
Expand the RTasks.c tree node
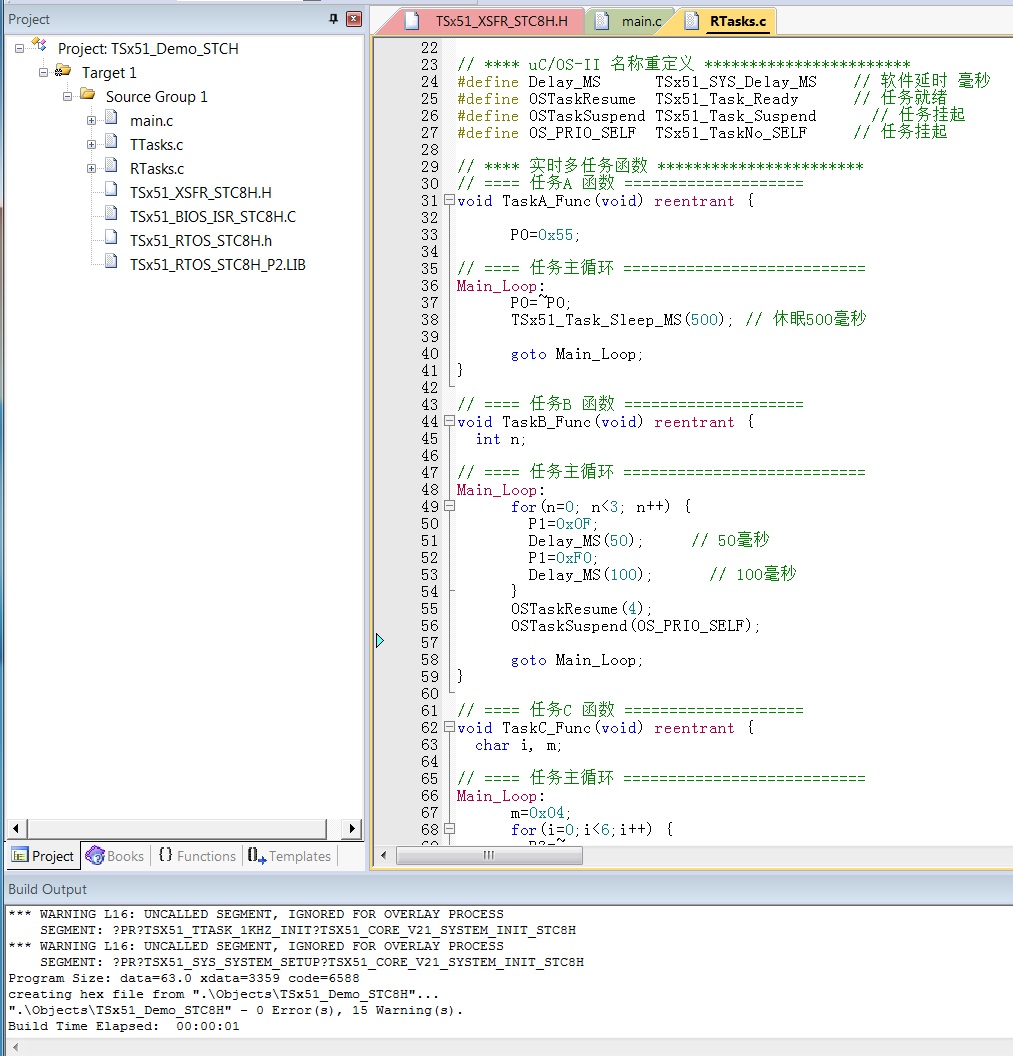(91, 168)
